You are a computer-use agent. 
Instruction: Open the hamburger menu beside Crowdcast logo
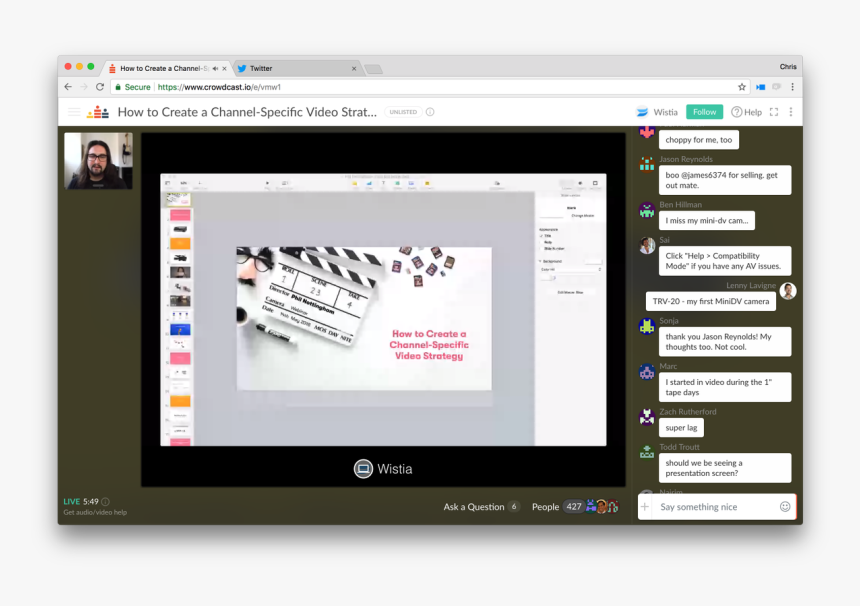[x=74, y=112]
